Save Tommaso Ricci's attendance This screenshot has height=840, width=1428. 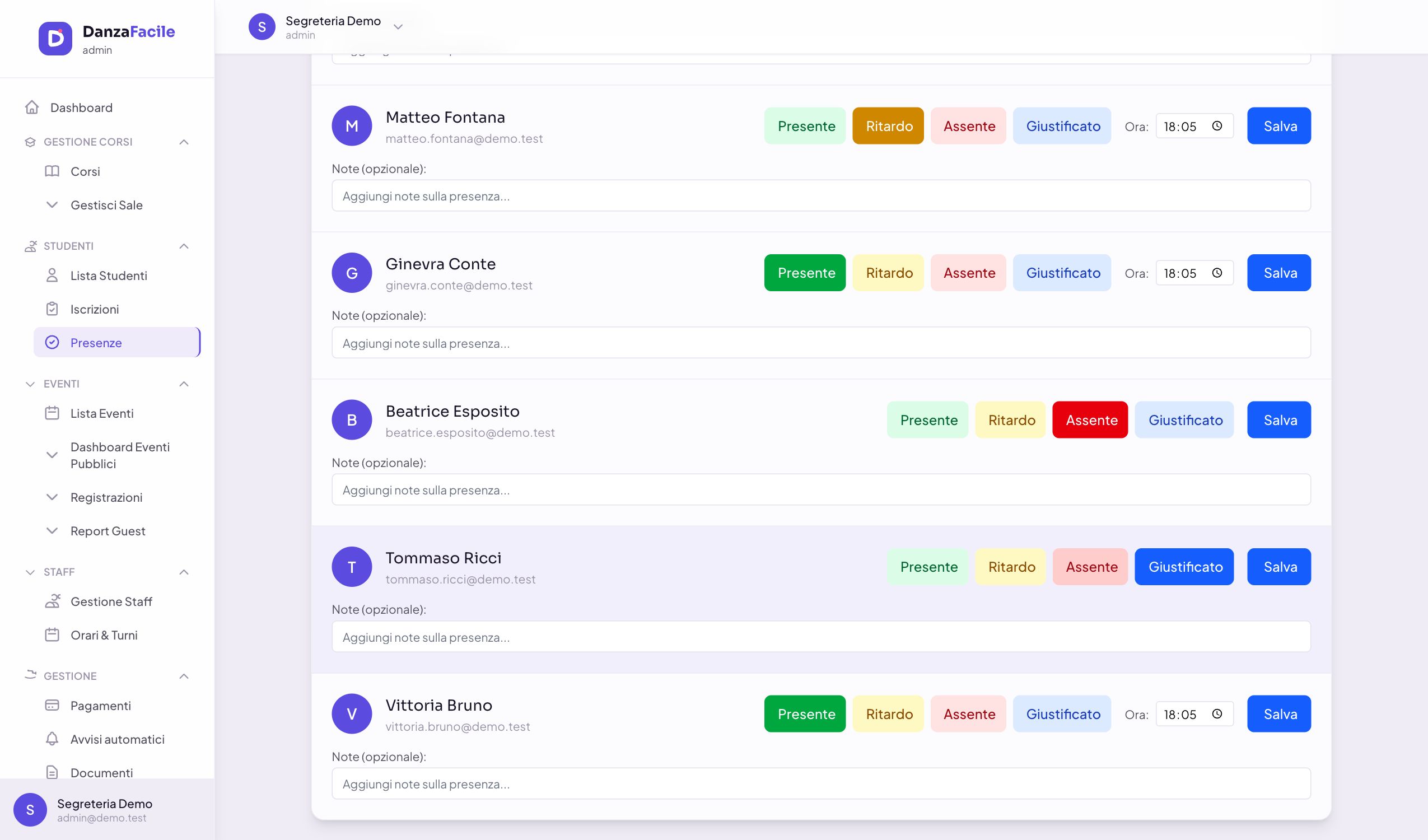(x=1279, y=567)
